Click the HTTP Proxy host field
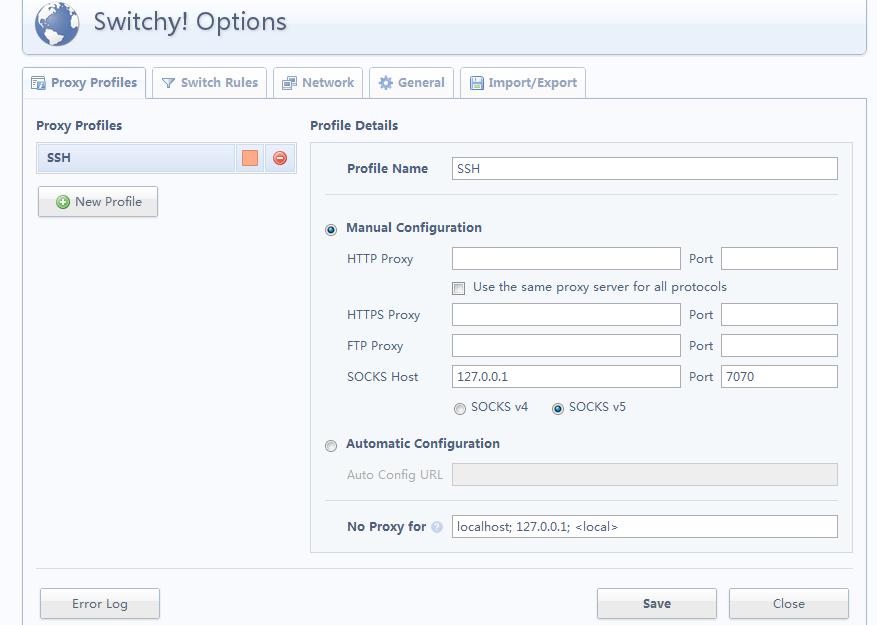Image resolution: width=877 pixels, height=625 pixels. click(566, 259)
